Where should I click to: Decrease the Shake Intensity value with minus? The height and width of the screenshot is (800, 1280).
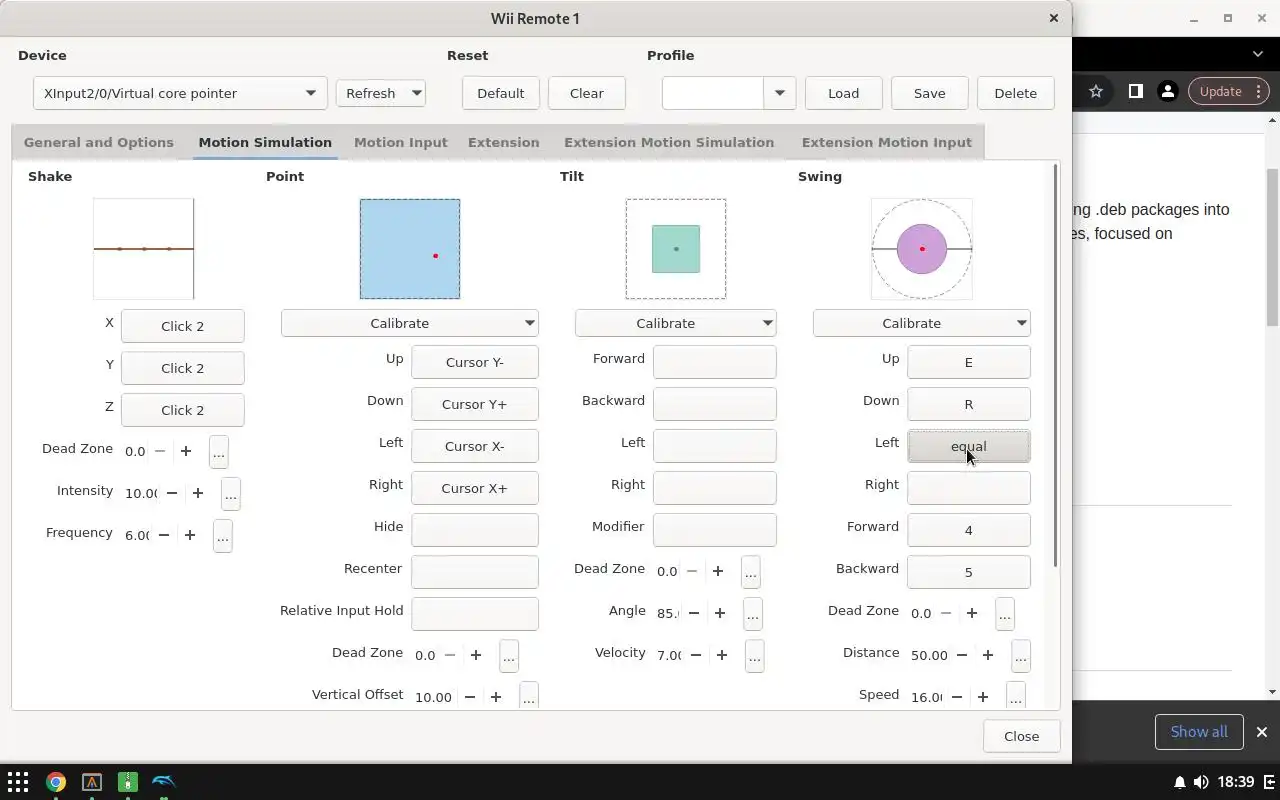click(172, 493)
